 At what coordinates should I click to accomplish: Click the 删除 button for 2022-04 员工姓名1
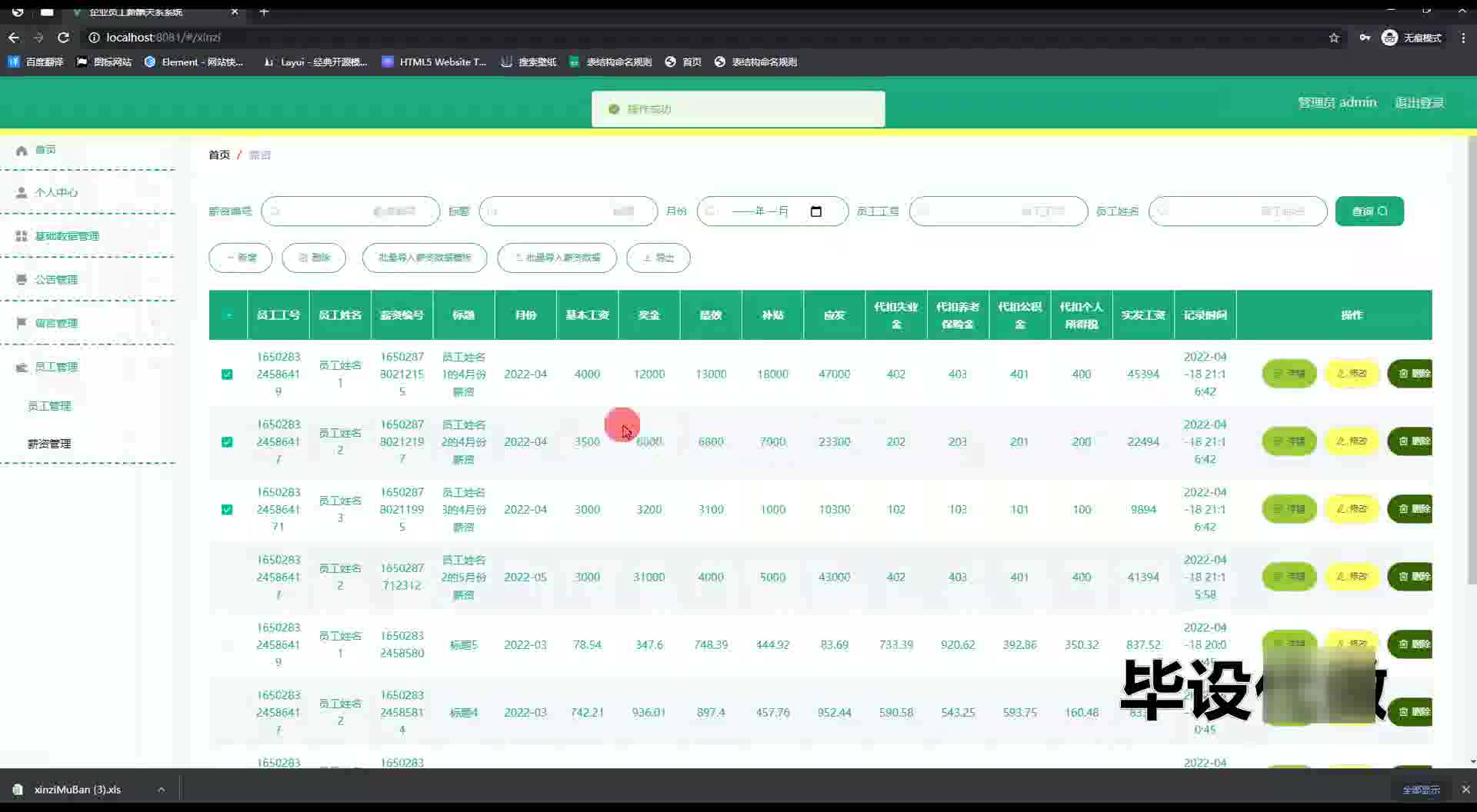coord(1411,374)
